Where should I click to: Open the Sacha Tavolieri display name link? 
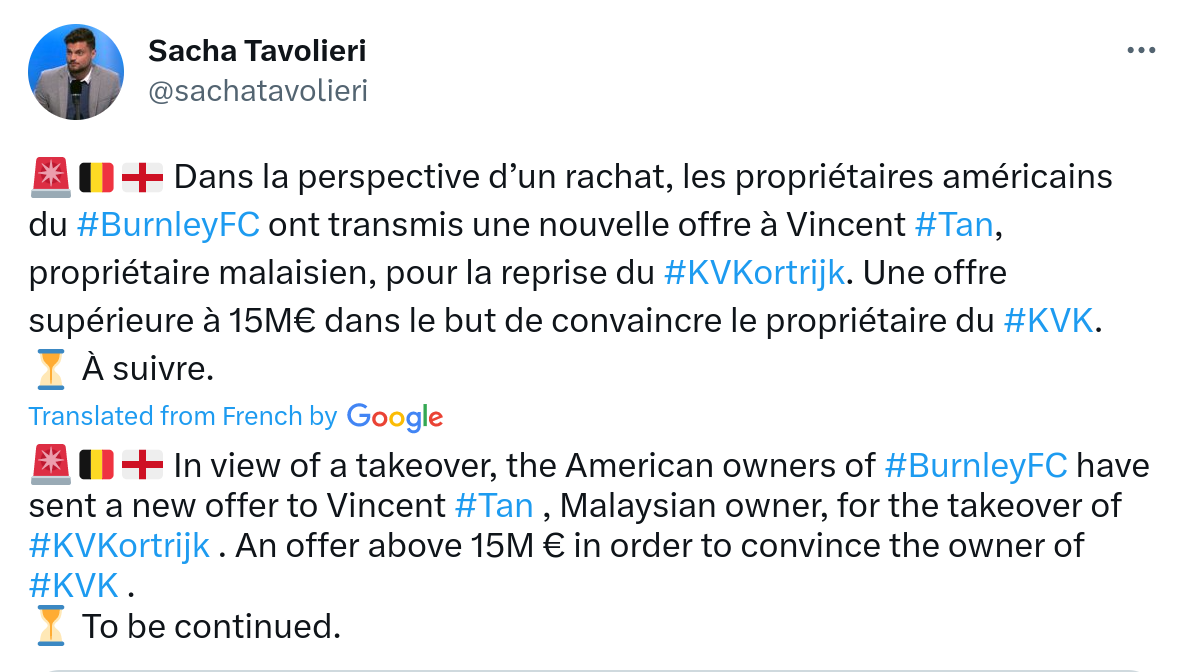(x=257, y=50)
